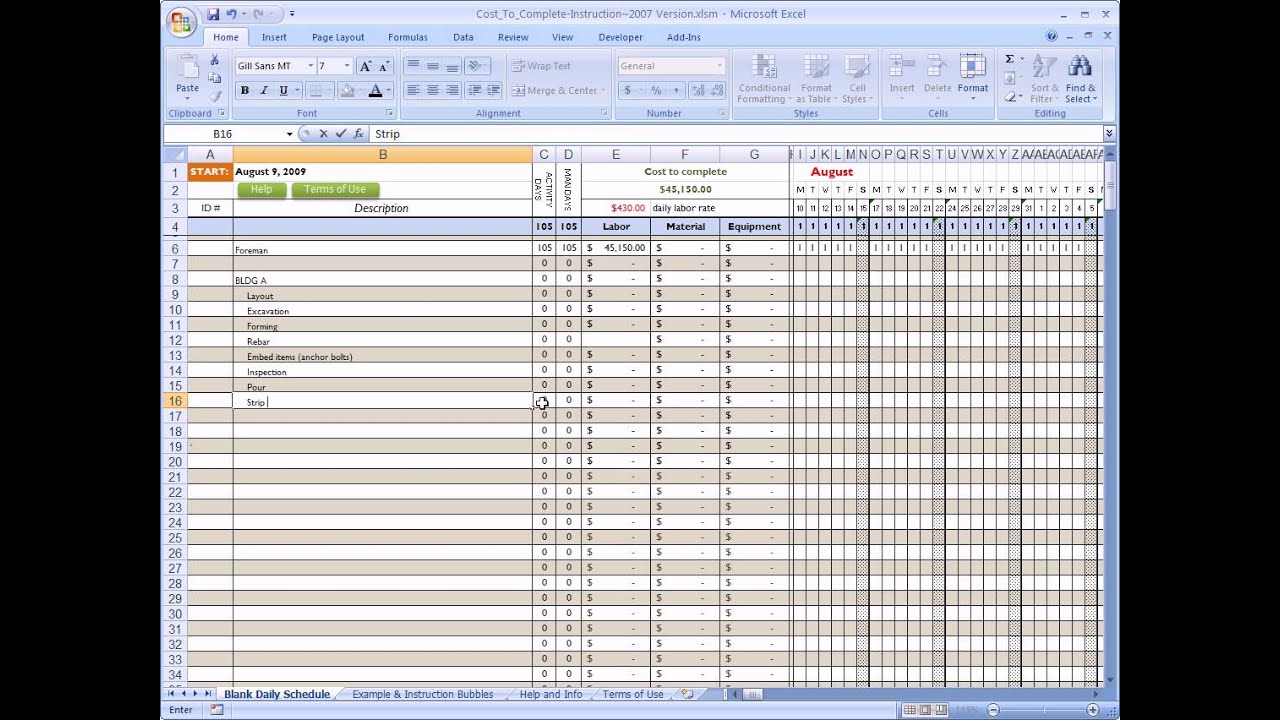Image resolution: width=1280 pixels, height=720 pixels.
Task: Apply Accounting dollar number format
Action: tap(628, 90)
